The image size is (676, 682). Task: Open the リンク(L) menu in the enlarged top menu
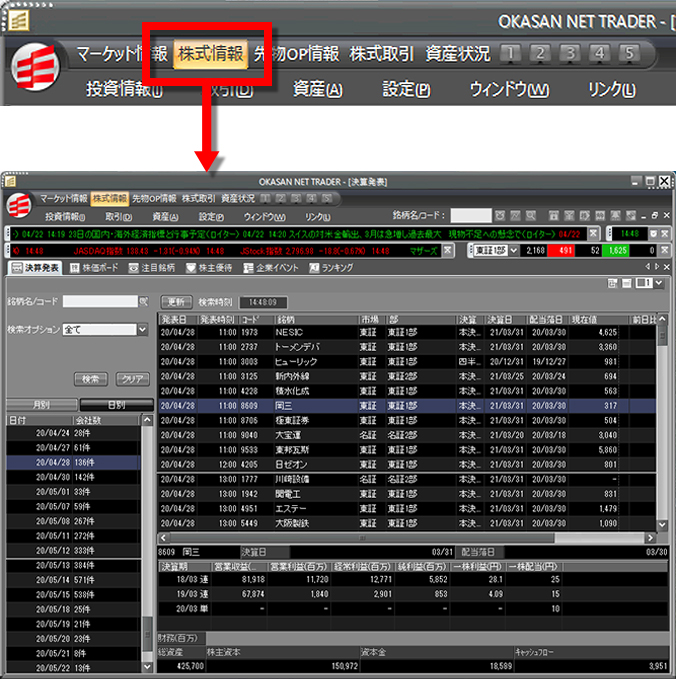click(x=612, y=89)
